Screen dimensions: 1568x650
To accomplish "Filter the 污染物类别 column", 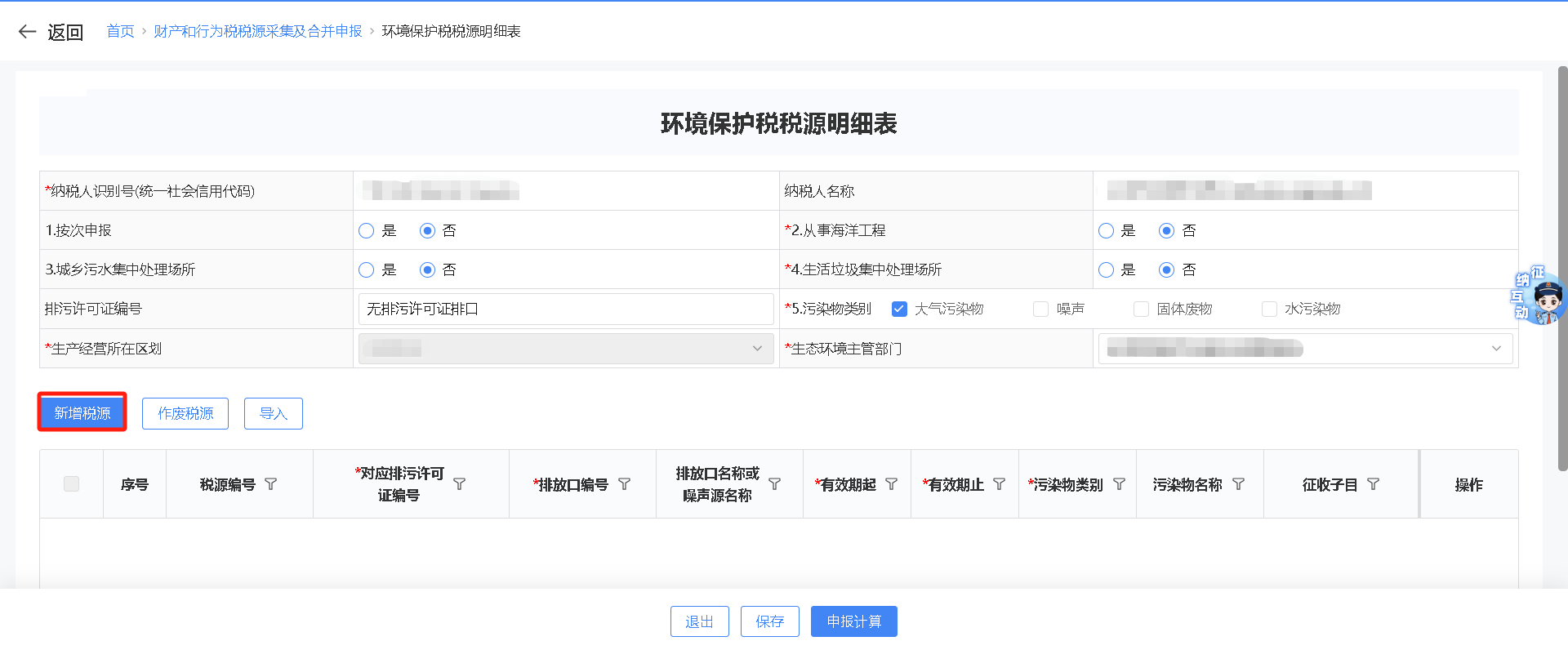I will click(1120, 484).
